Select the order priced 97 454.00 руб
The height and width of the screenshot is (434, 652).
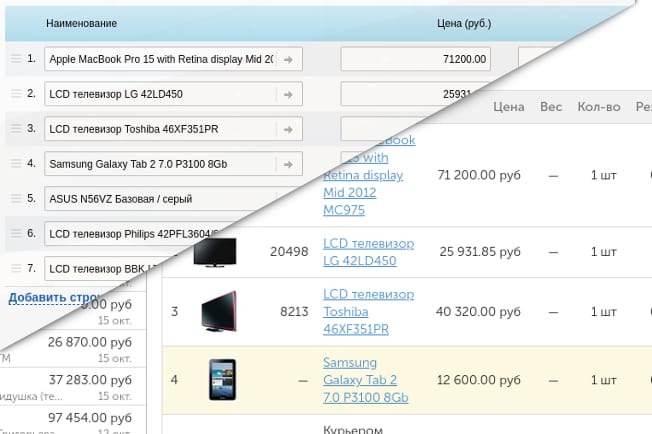73,421
